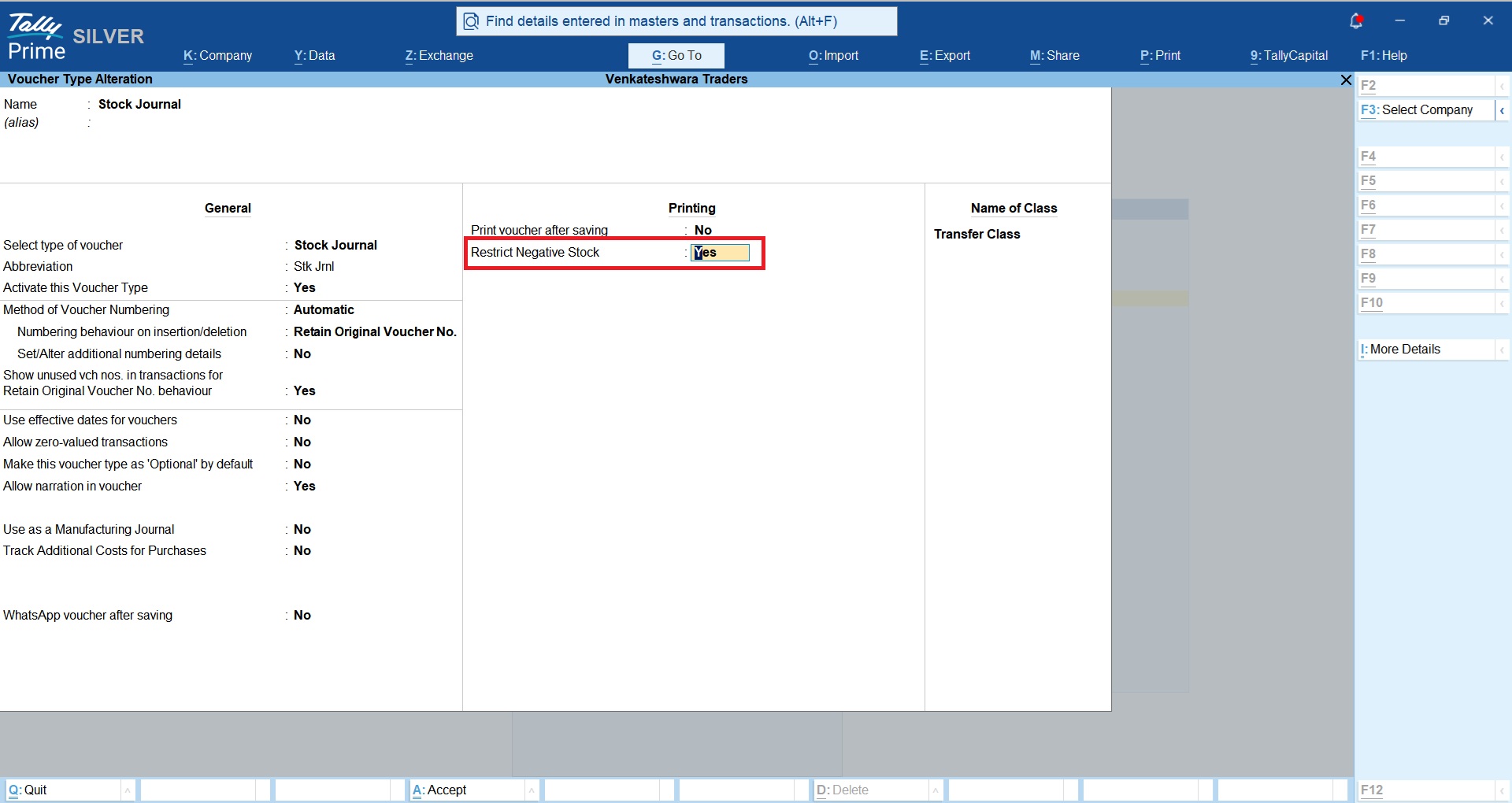
Task: Expand the caret next to Quit button
Action: click(x=128, y=790)
